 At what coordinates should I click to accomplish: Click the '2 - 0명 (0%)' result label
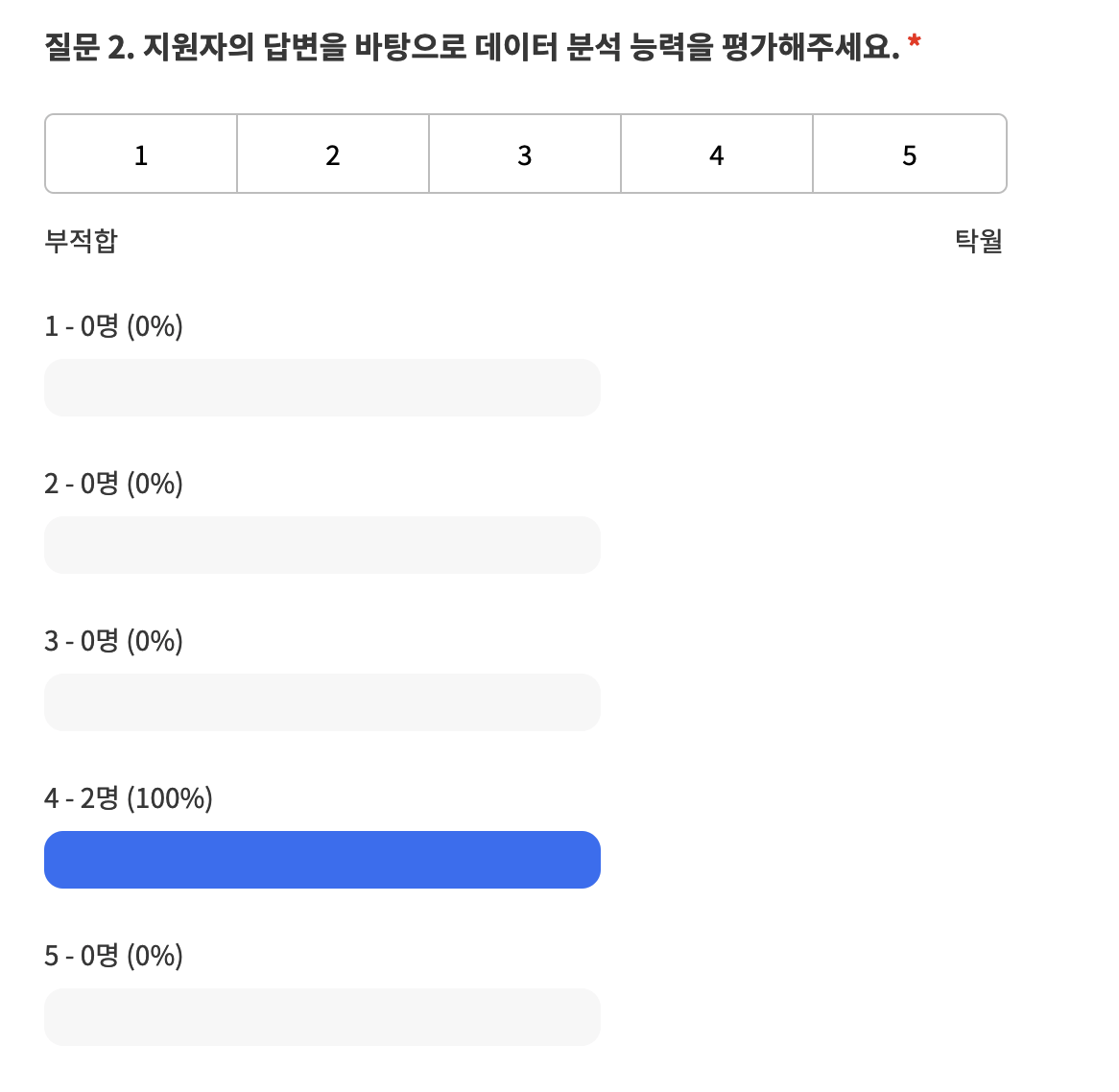click(113, 484)
